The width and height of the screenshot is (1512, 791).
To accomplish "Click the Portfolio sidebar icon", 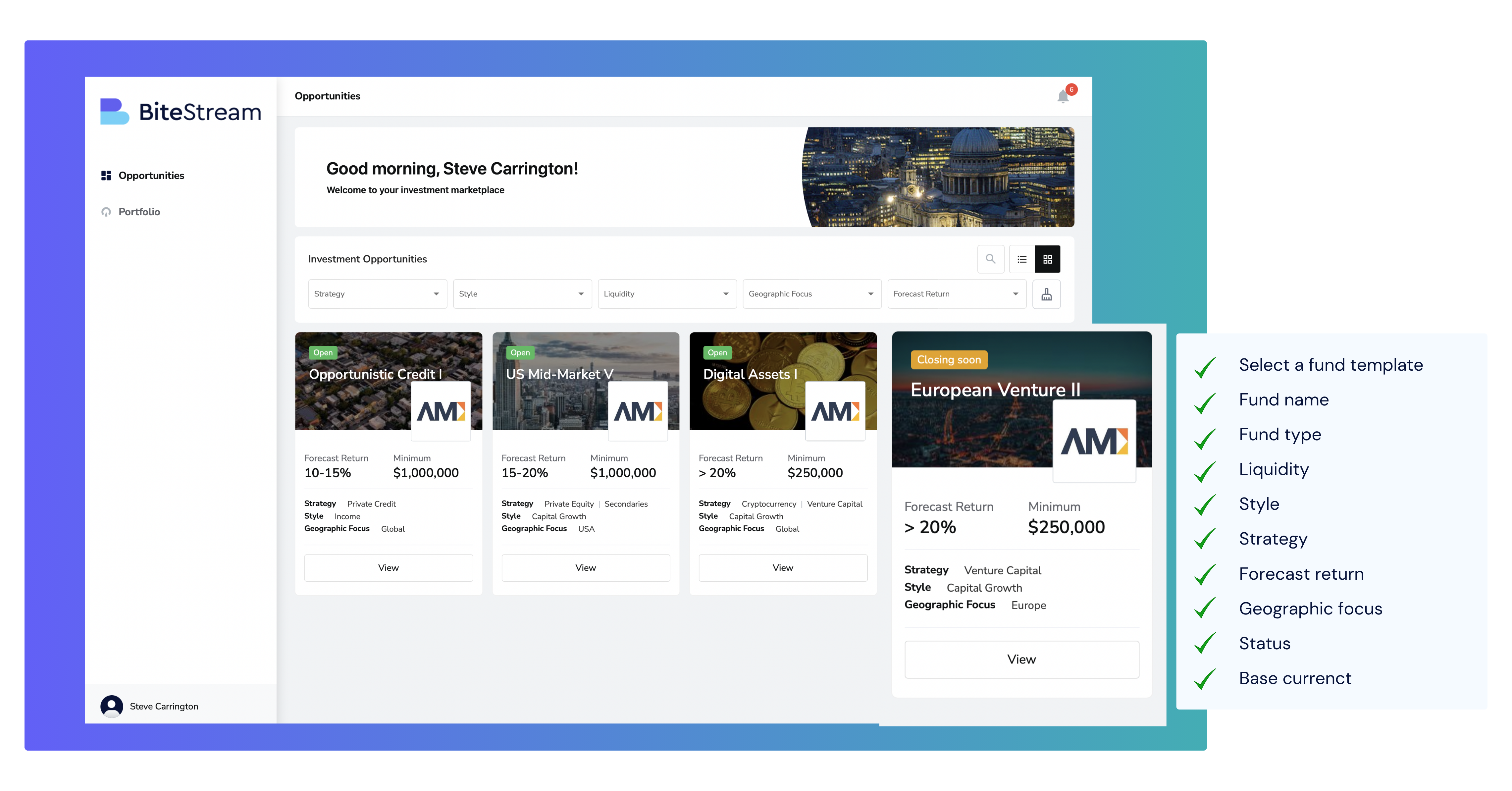I will click(x=106, y=212).
